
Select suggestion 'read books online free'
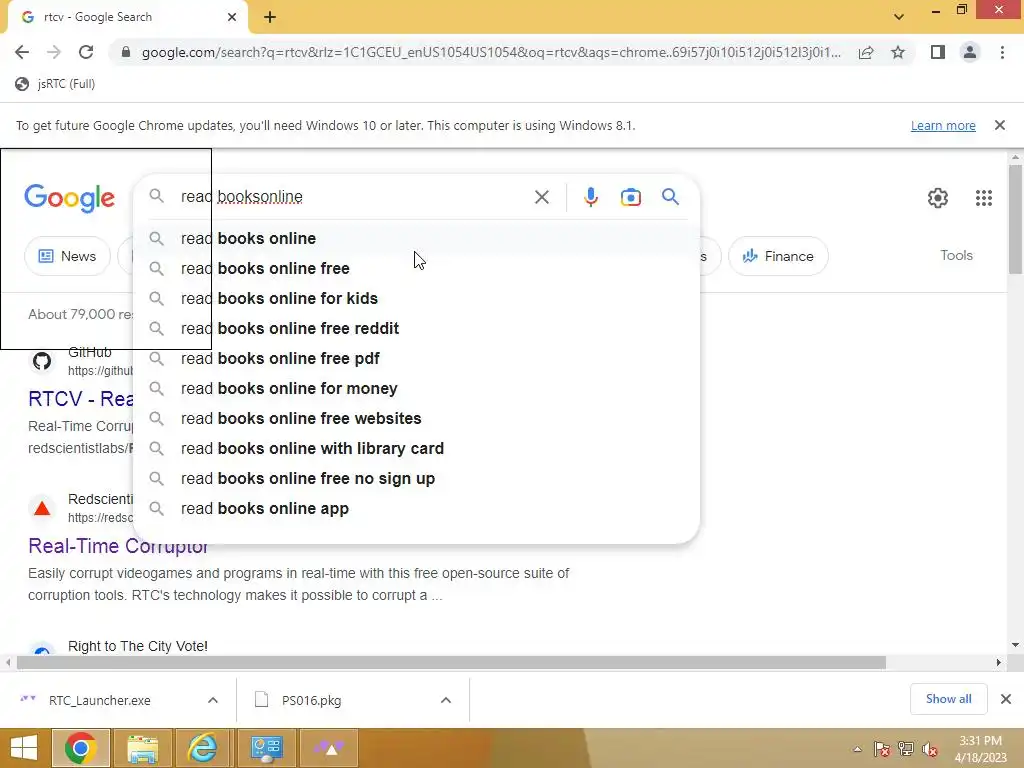tap(416, 268)
